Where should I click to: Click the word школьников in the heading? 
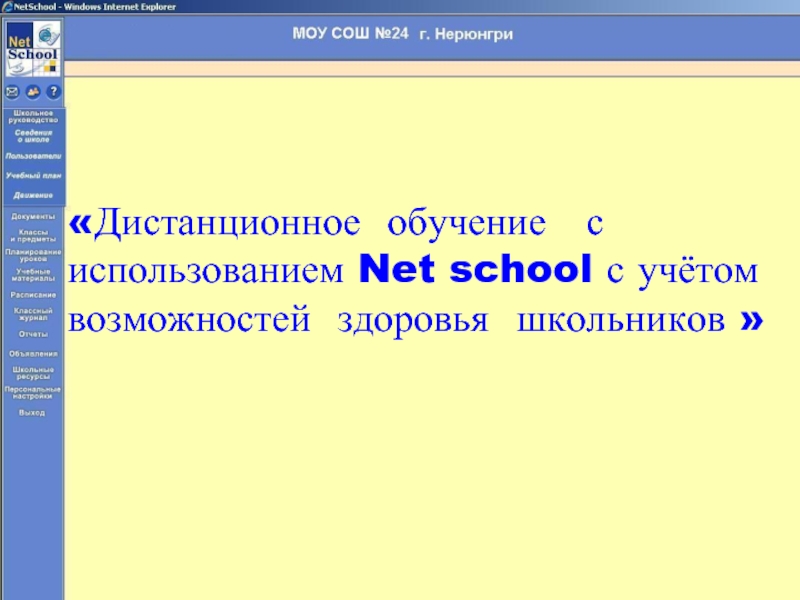tap(621, 320)
